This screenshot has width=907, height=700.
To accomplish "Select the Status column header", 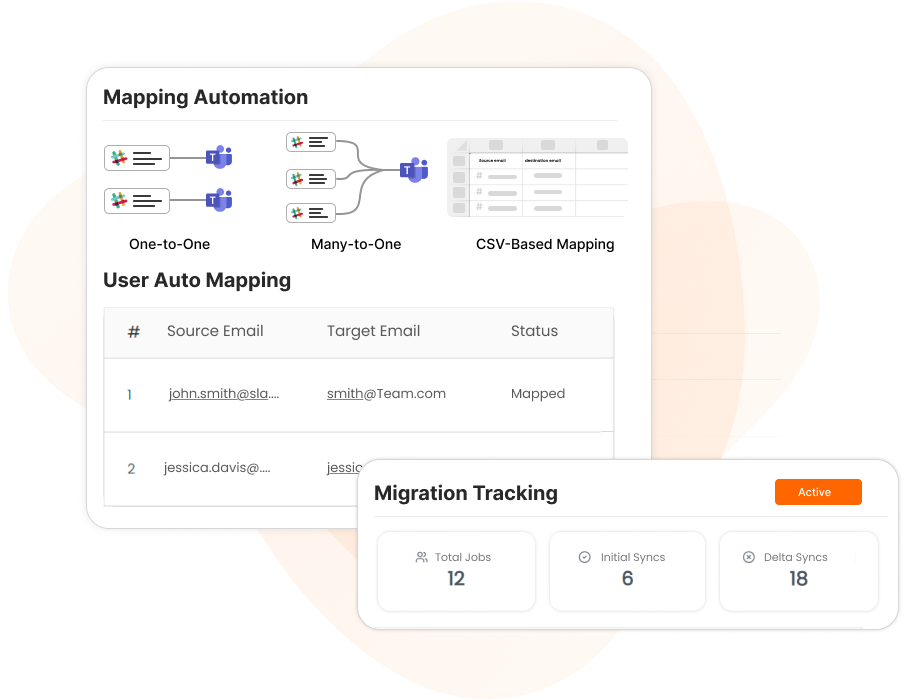I will 534,330.
